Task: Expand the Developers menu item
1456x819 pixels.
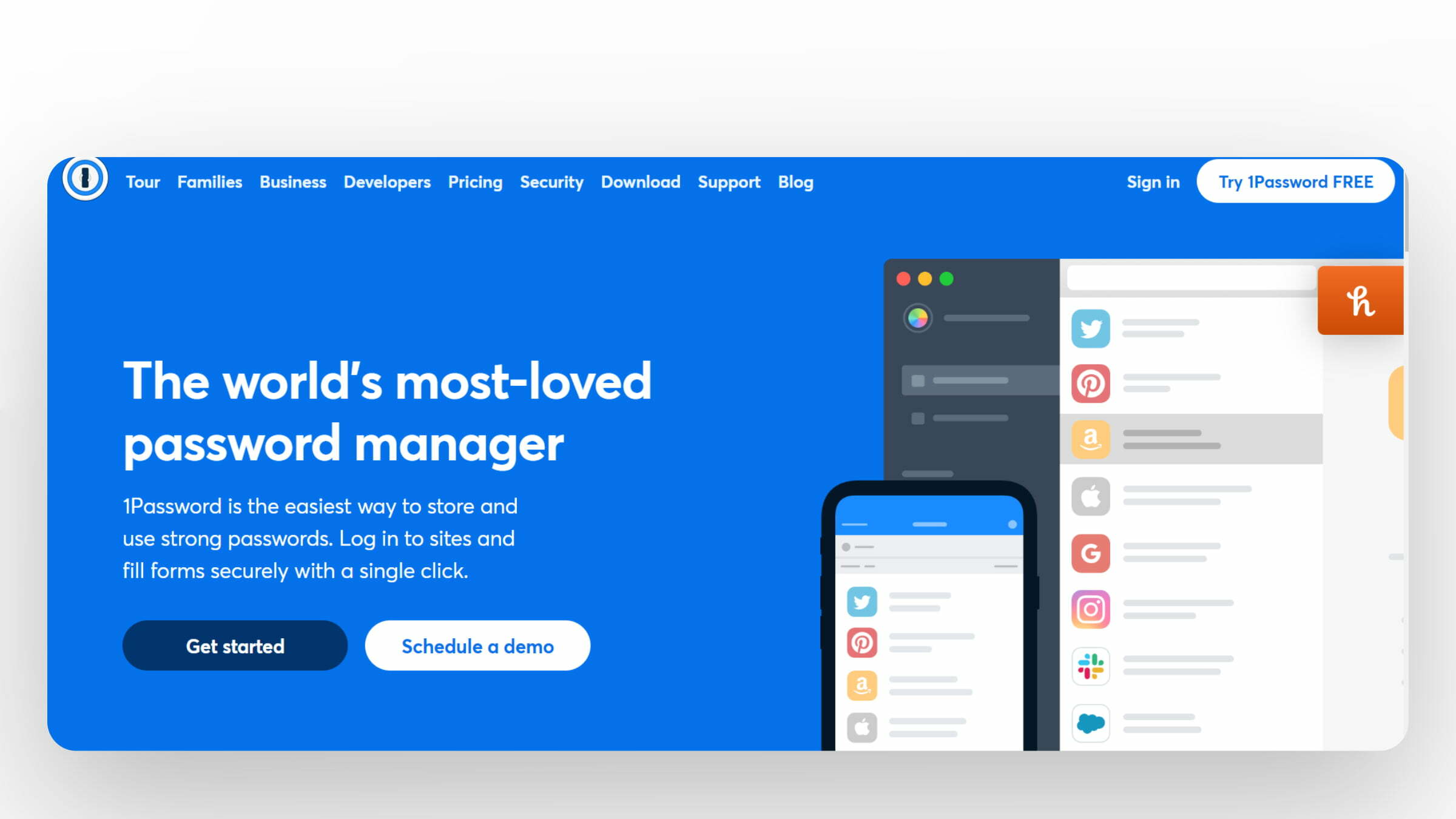Action: click(386, 181)
